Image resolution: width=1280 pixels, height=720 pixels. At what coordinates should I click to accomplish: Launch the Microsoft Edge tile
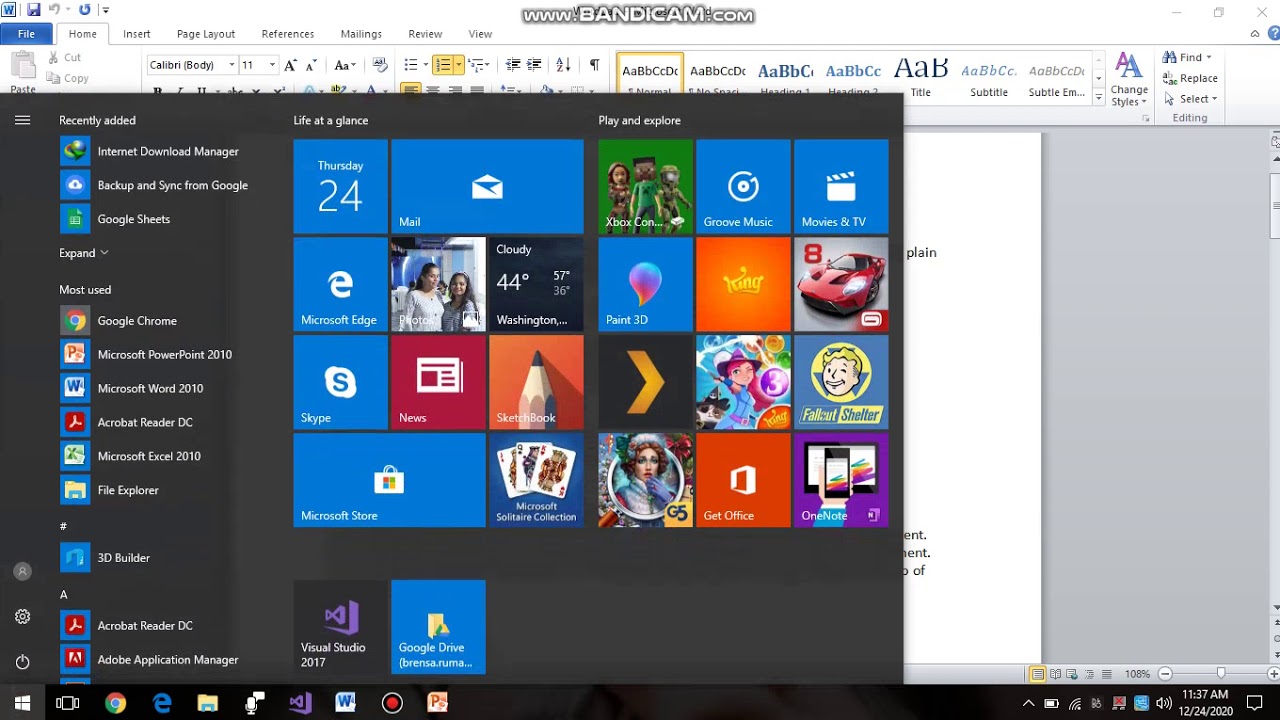coord(340,284)
